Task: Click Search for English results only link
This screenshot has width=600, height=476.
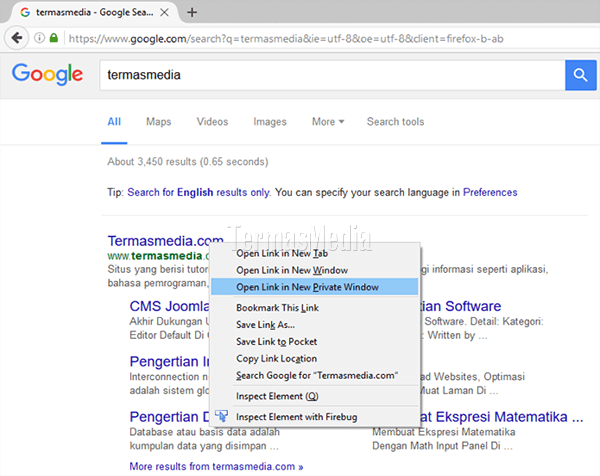Action: (x=198, y=192)
